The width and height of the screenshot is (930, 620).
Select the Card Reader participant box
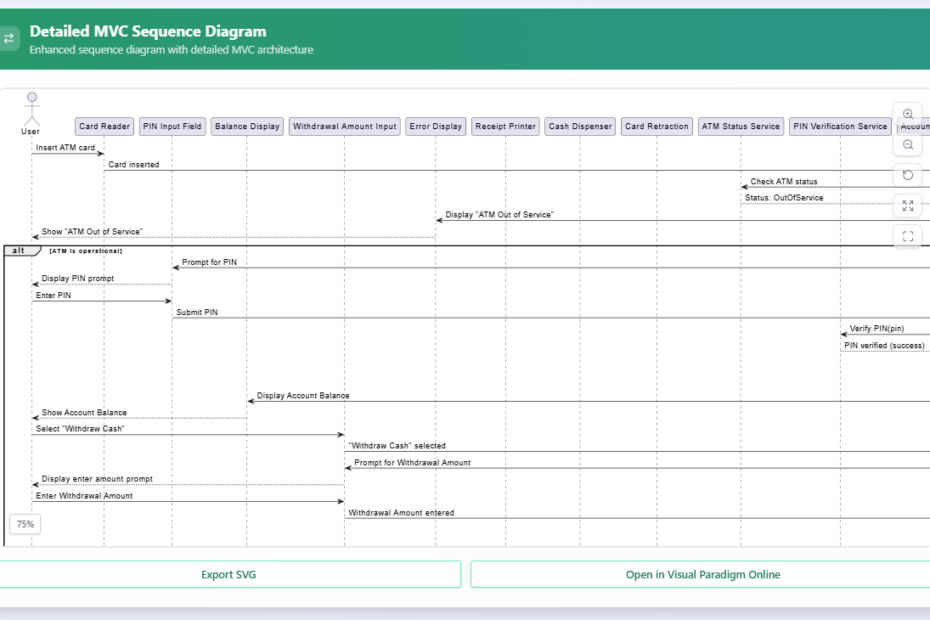104,126
